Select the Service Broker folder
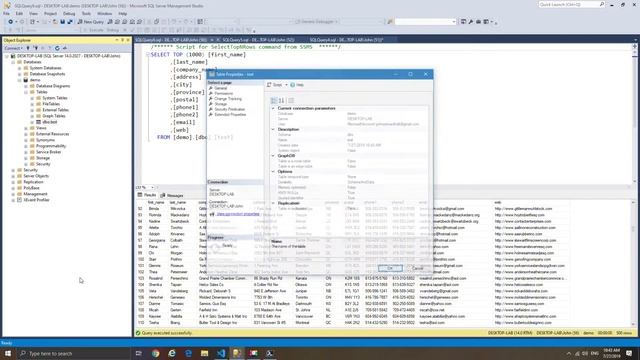 click(x=48, y=152)
